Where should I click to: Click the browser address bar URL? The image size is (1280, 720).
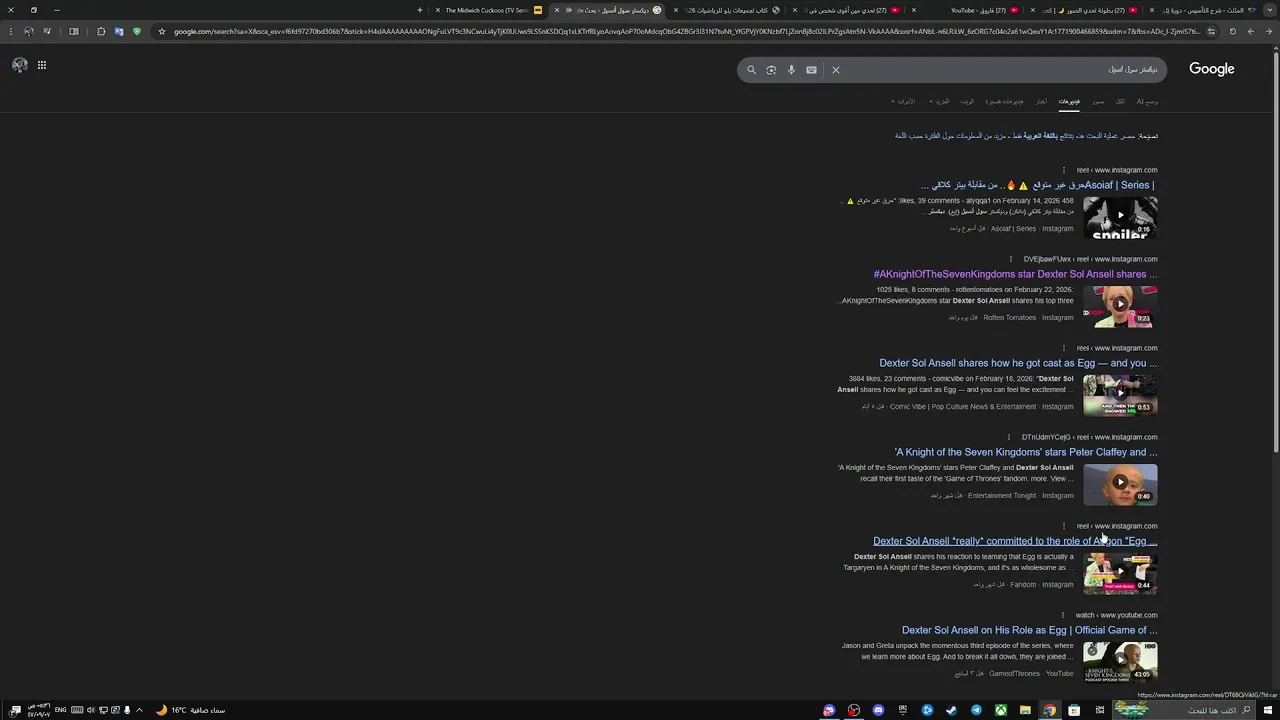[x=686, y=31]
